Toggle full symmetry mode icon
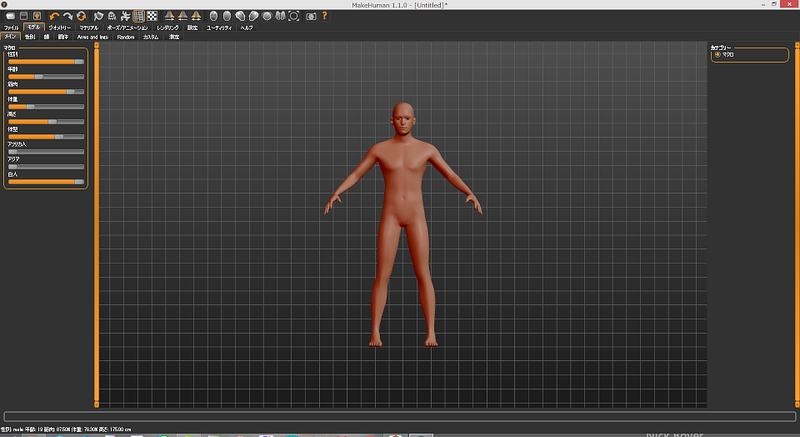This screenshot has width=800, height=437. [196, 16]
